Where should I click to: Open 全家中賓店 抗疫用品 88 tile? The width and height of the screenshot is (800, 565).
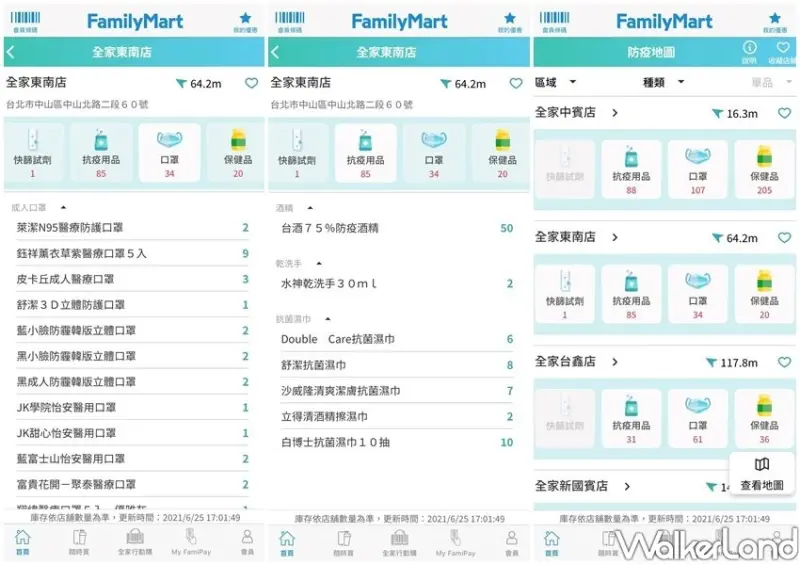pos(631,169)
